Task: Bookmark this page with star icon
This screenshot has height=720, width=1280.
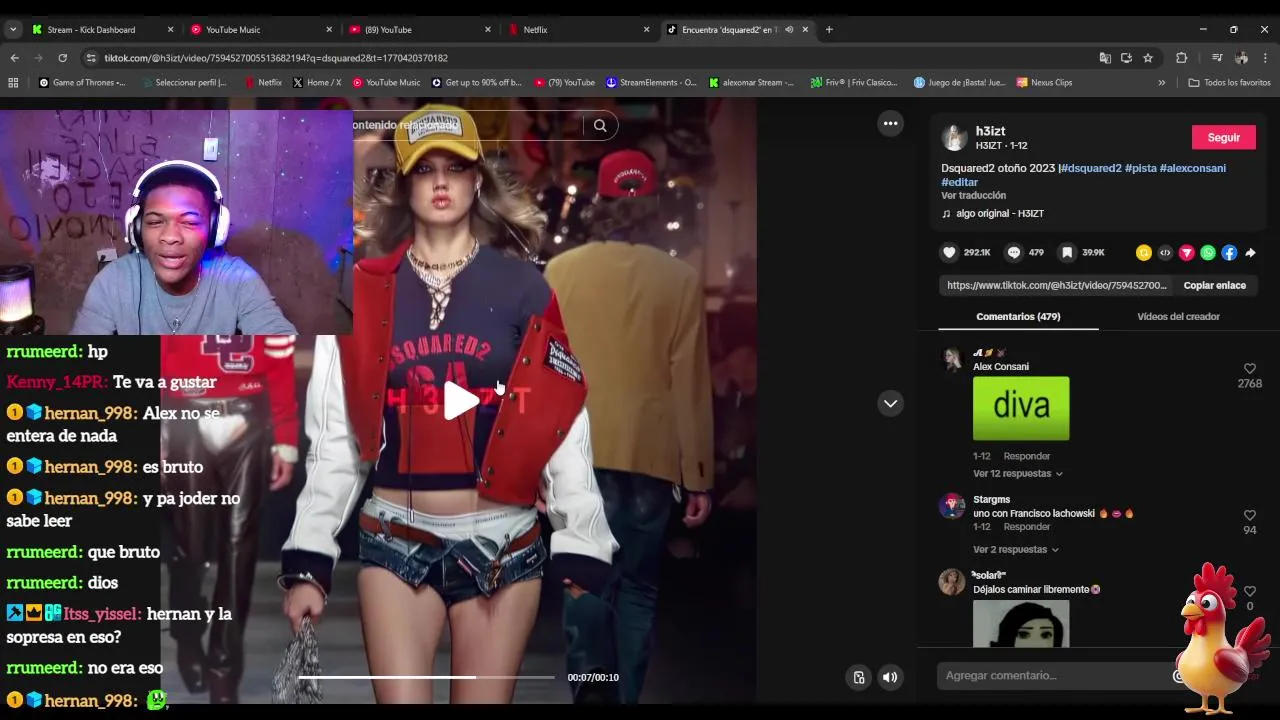Action: pyautogui.click(x=1148, y=58)
